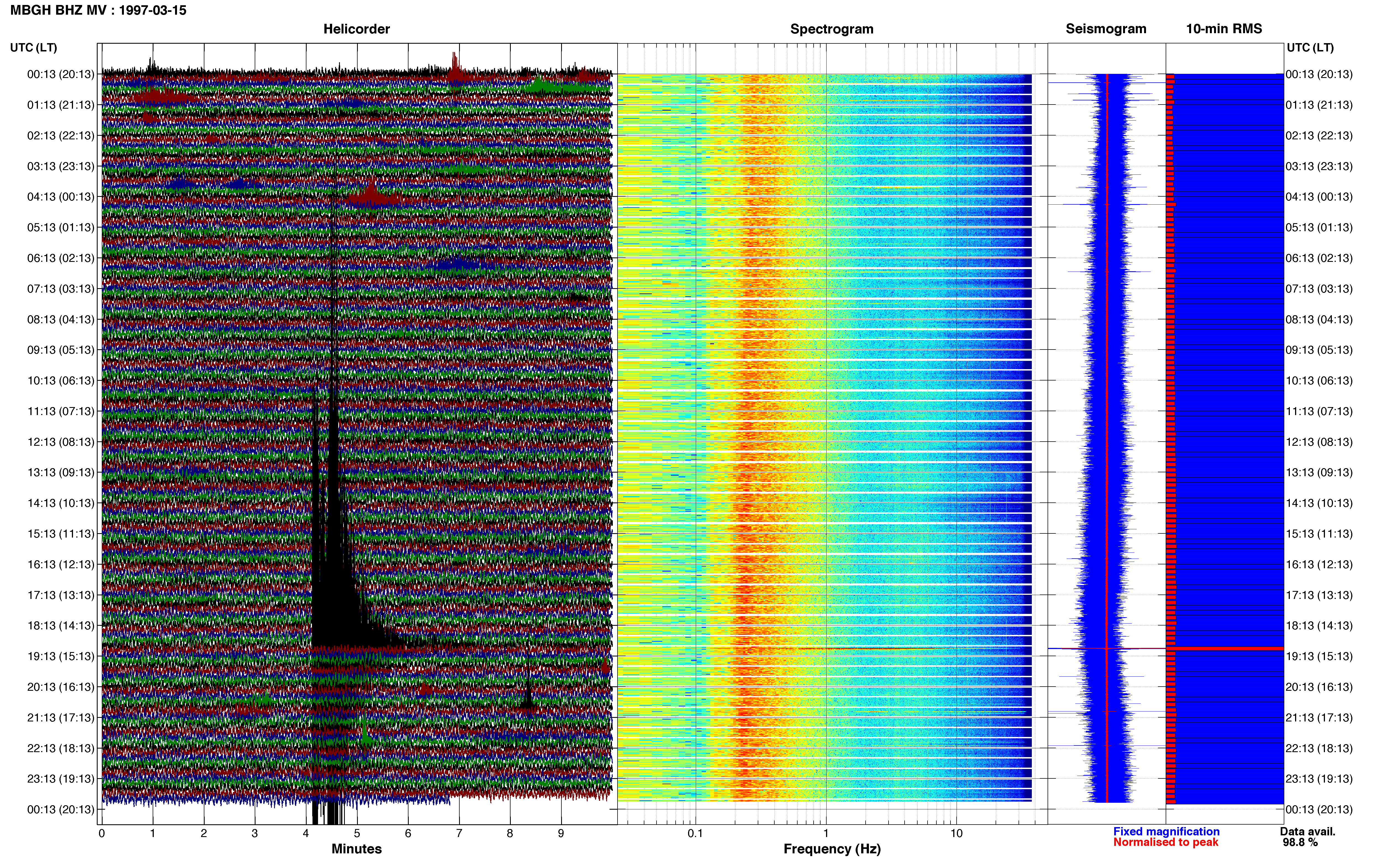The width and height of the screenshot is (1388, 868).
Task: Click the 'Data avail.' label
Action: click(x=1308, y=832)
